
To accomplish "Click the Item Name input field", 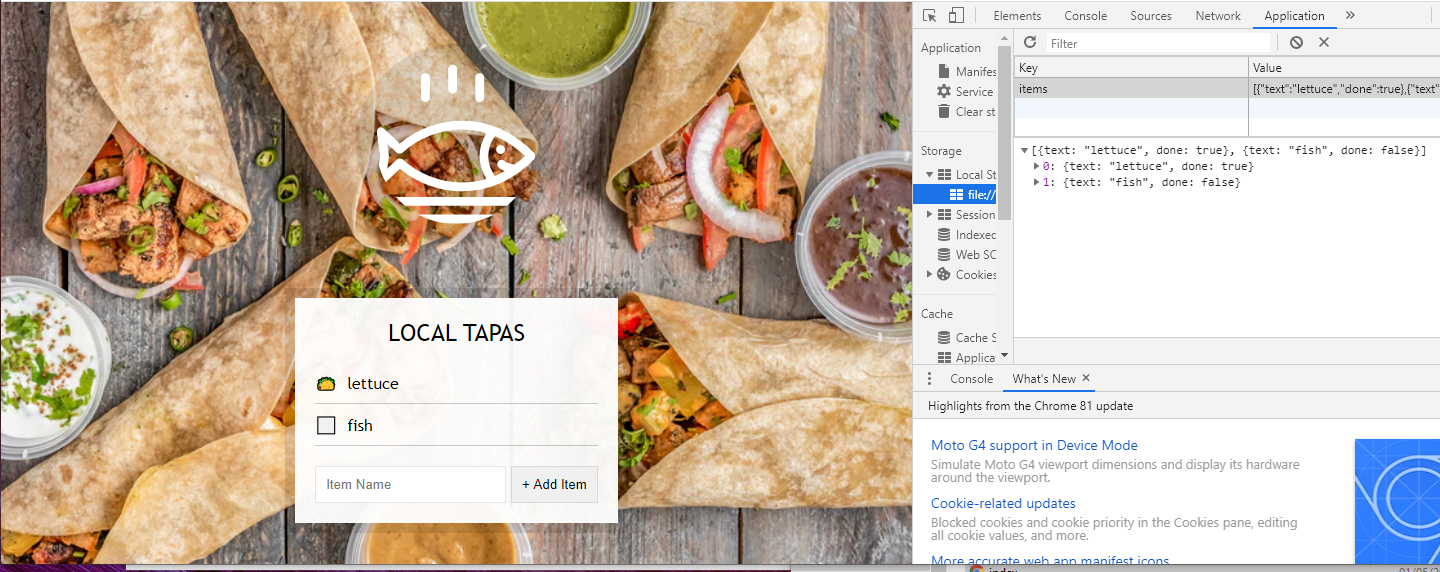I will [410, 484].
